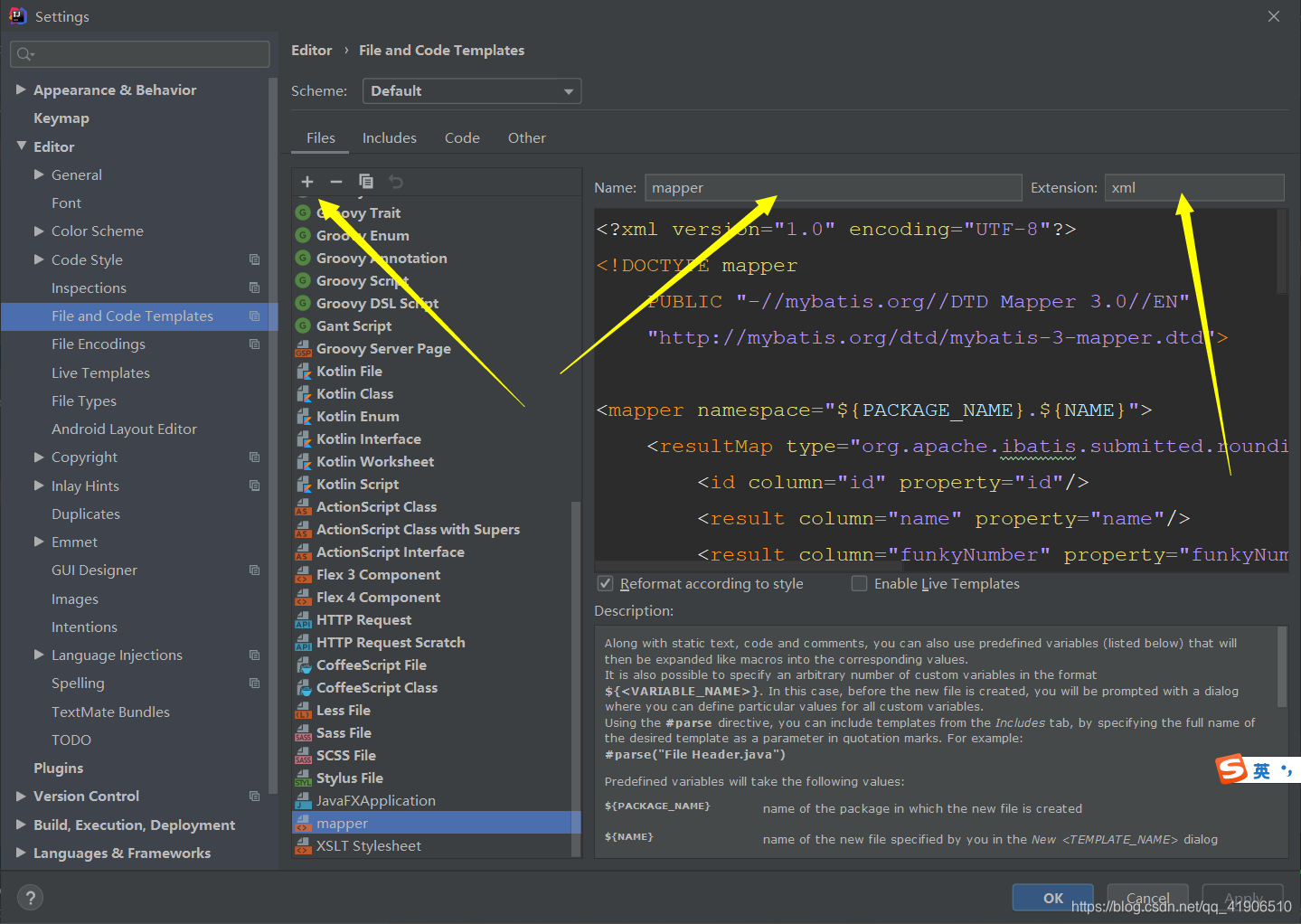The image size is (1301, 924).
Task: Expand Appearance & Behavior section
Action: click(x=21, y=90)
